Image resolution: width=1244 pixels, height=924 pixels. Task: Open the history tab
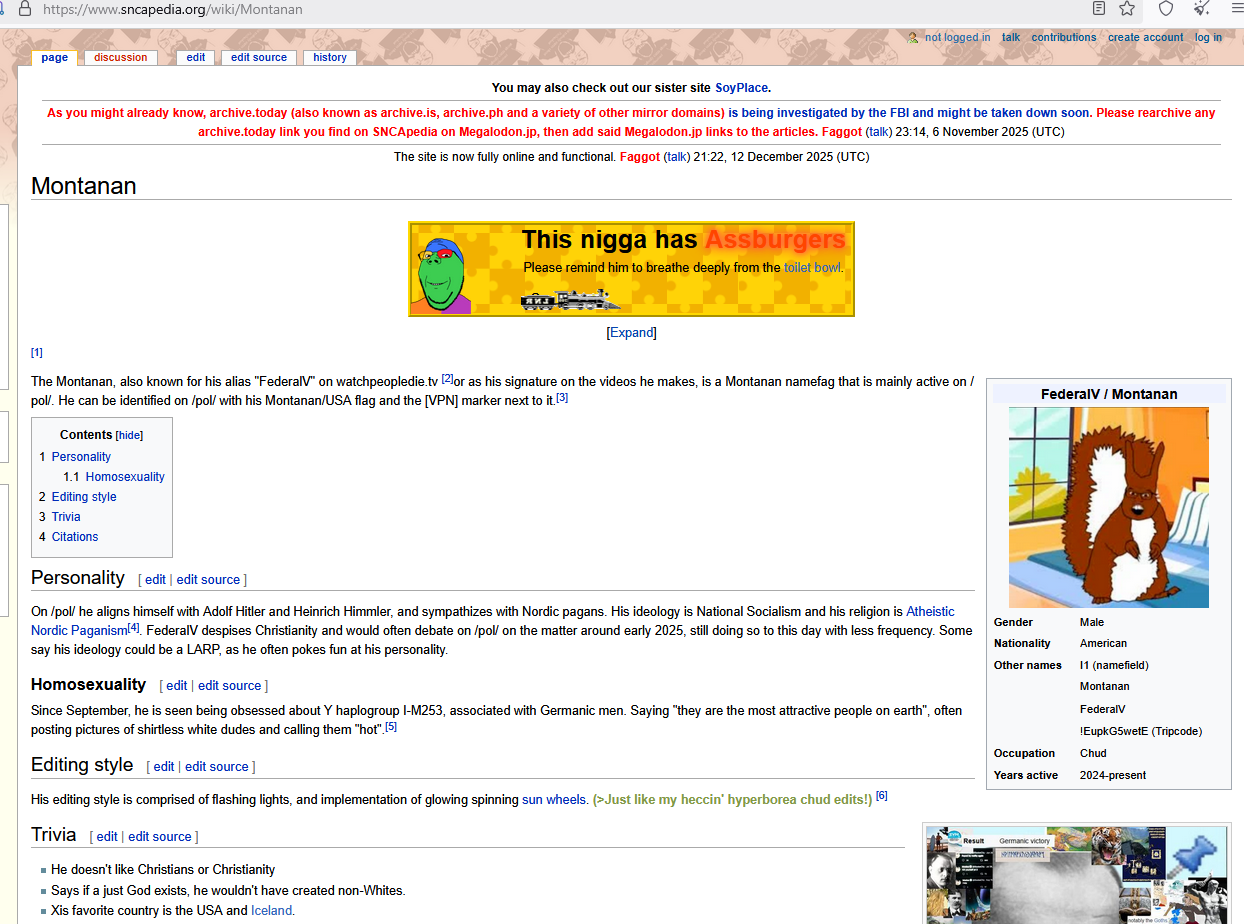[x=329, y=58]
